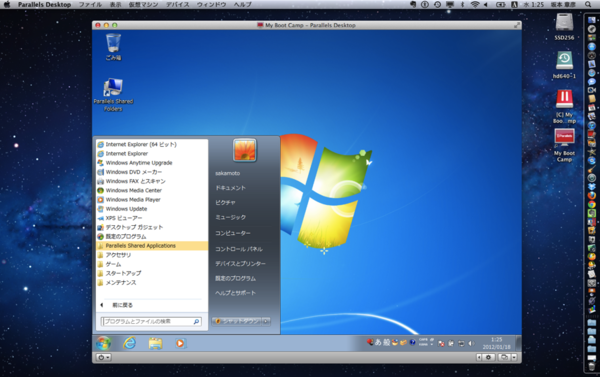The image size is (600, 377).
Task: Click the Evernote elephant menu bar icon
Action: click(x=413, y=5)
